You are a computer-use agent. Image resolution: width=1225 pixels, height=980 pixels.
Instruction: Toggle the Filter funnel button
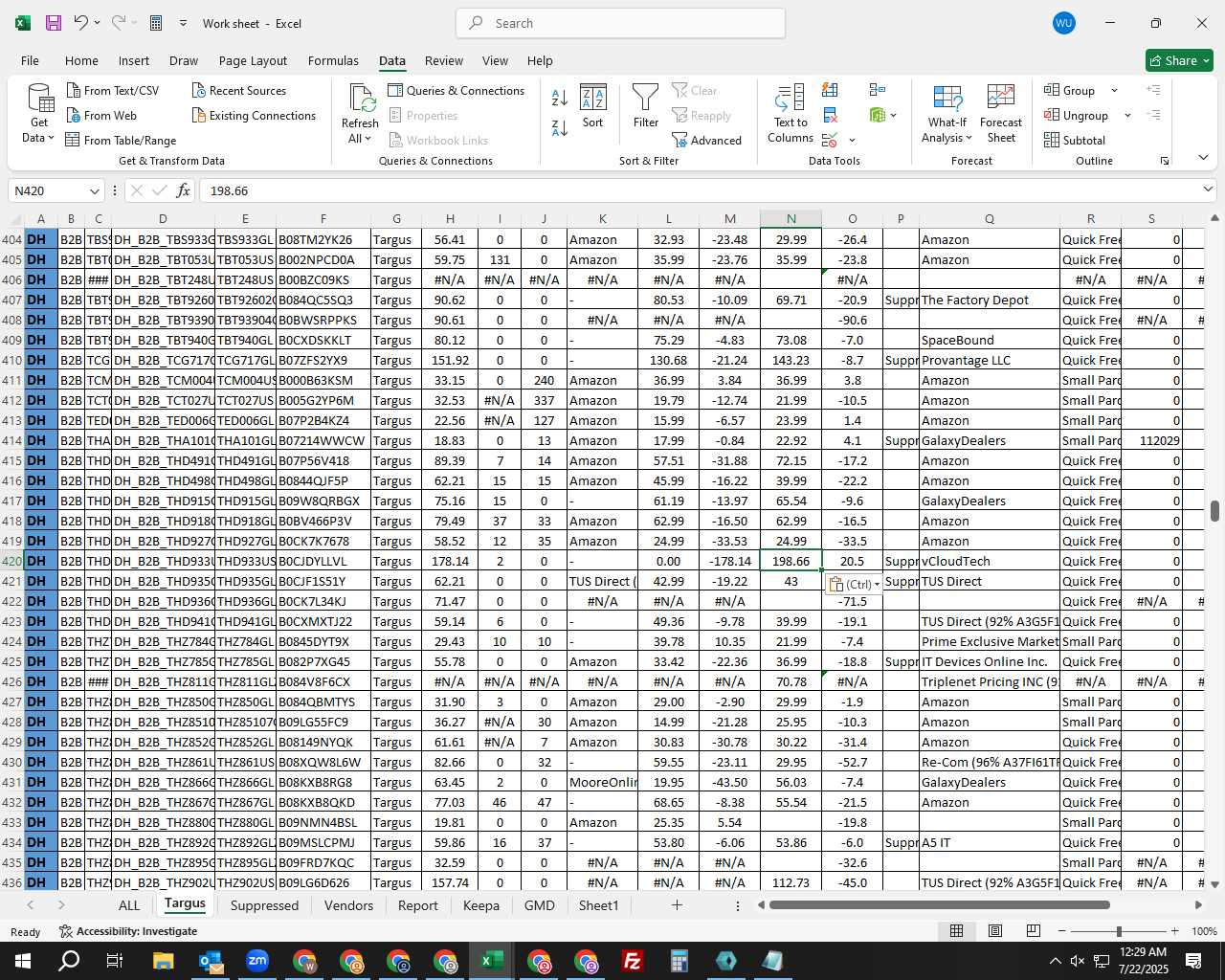point(646,106)
